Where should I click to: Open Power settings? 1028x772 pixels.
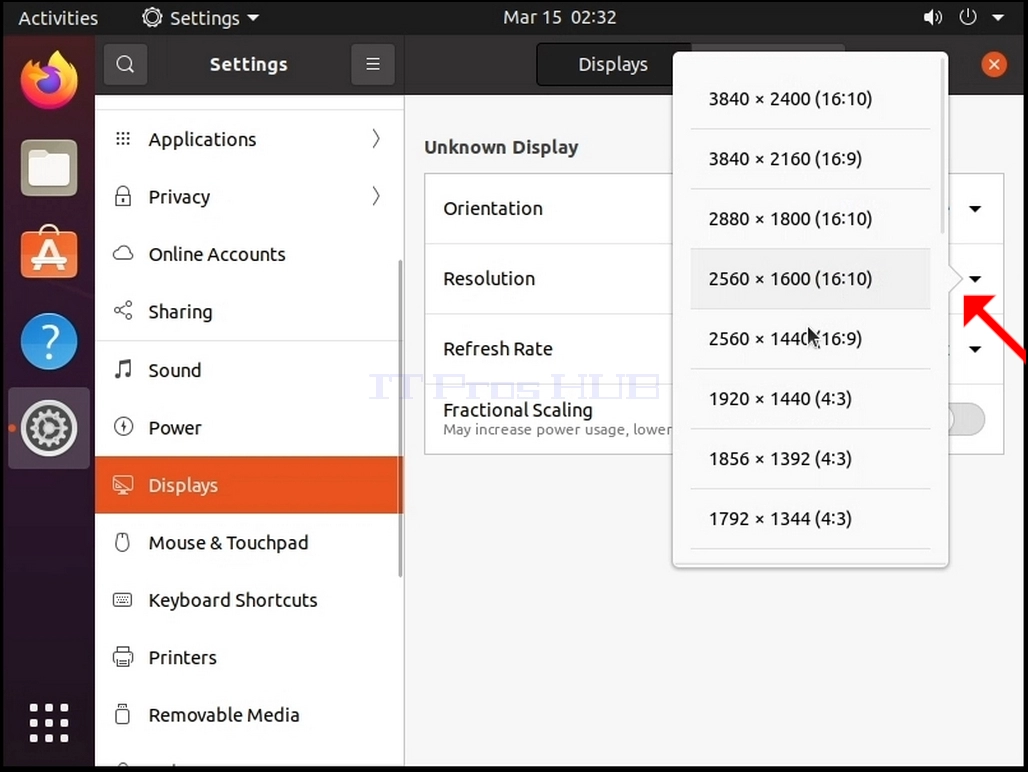(248, 427)
